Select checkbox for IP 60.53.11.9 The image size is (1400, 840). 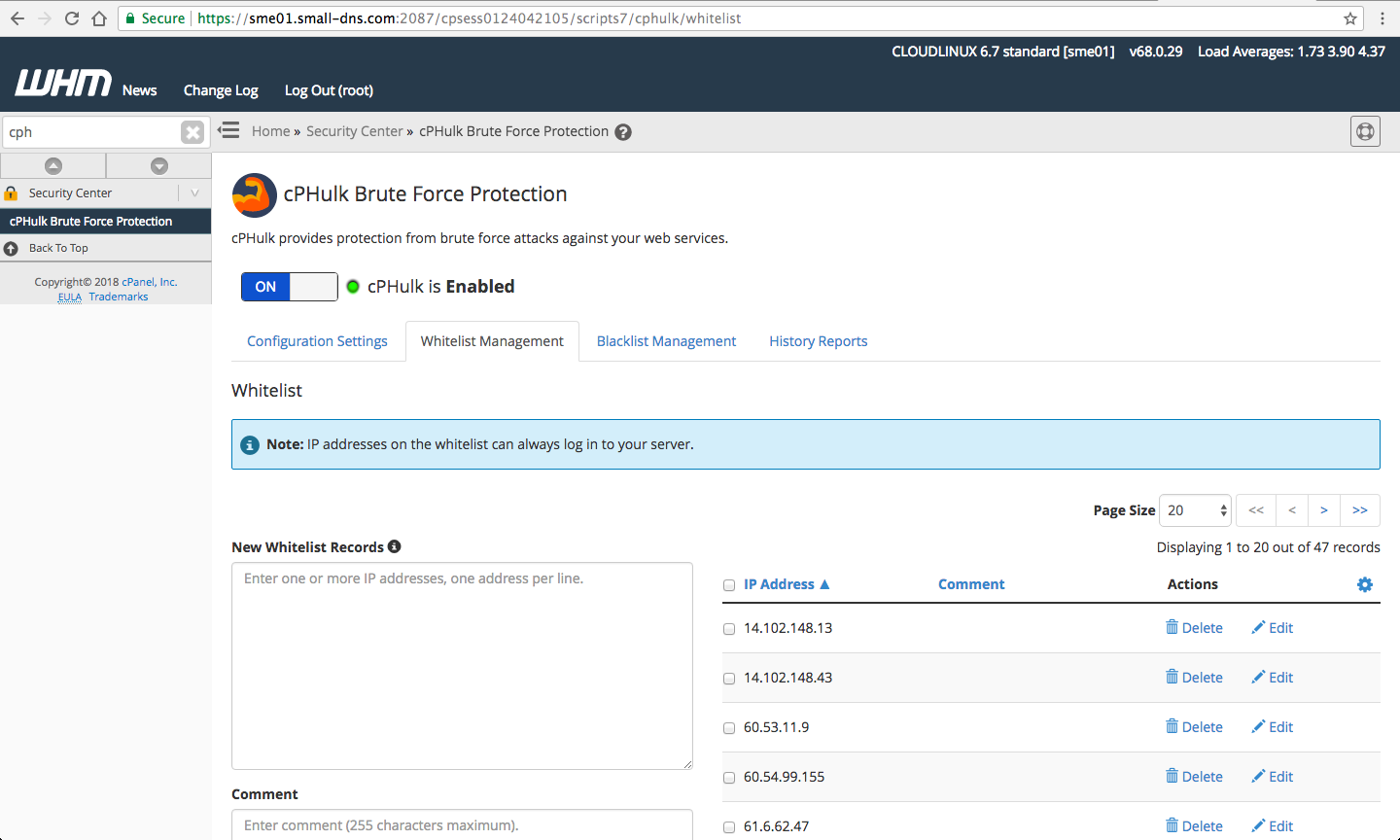click(x=729, y=728)
